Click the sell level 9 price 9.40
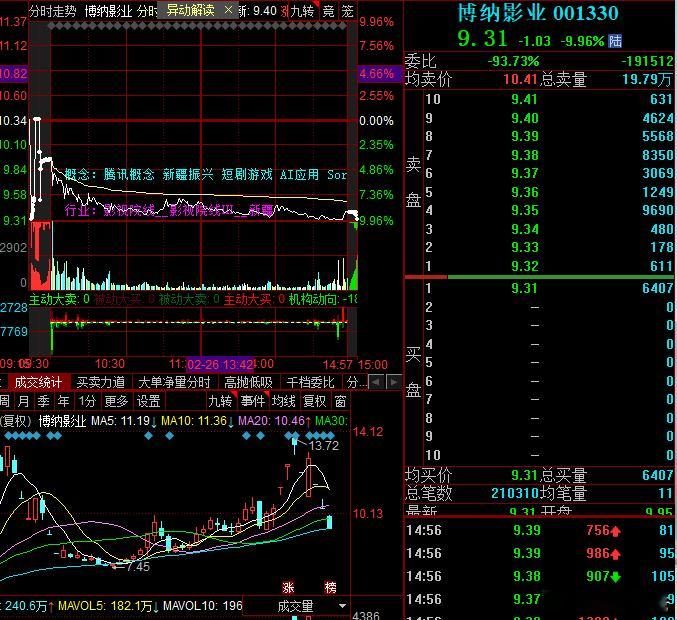The height and width of the screenshot is (620, 677). click(525, 118)
